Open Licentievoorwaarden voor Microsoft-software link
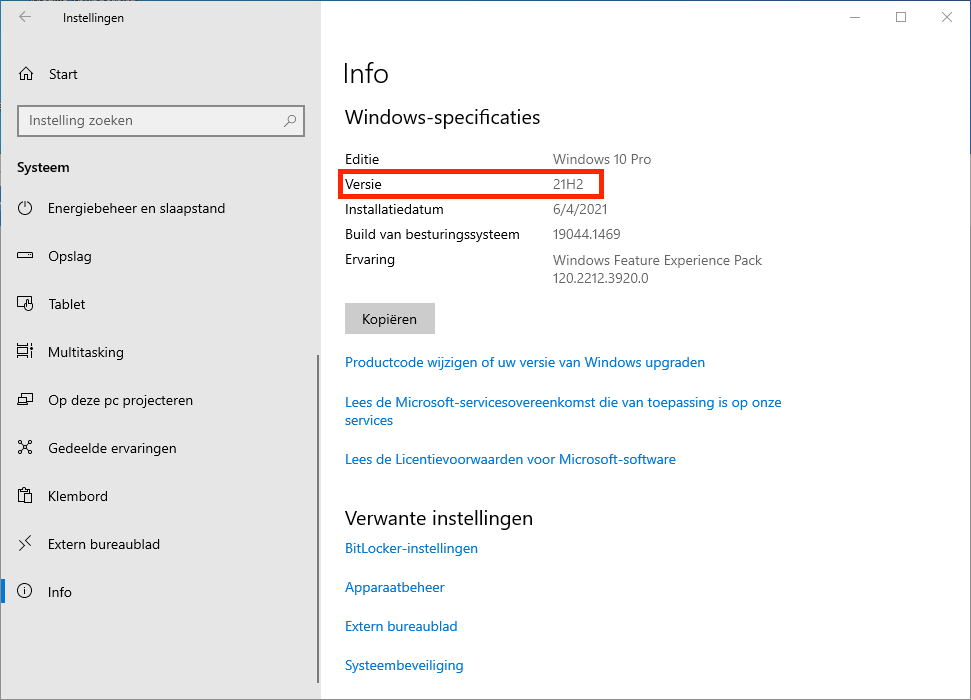Screen dimensions: 971x700 510,459
